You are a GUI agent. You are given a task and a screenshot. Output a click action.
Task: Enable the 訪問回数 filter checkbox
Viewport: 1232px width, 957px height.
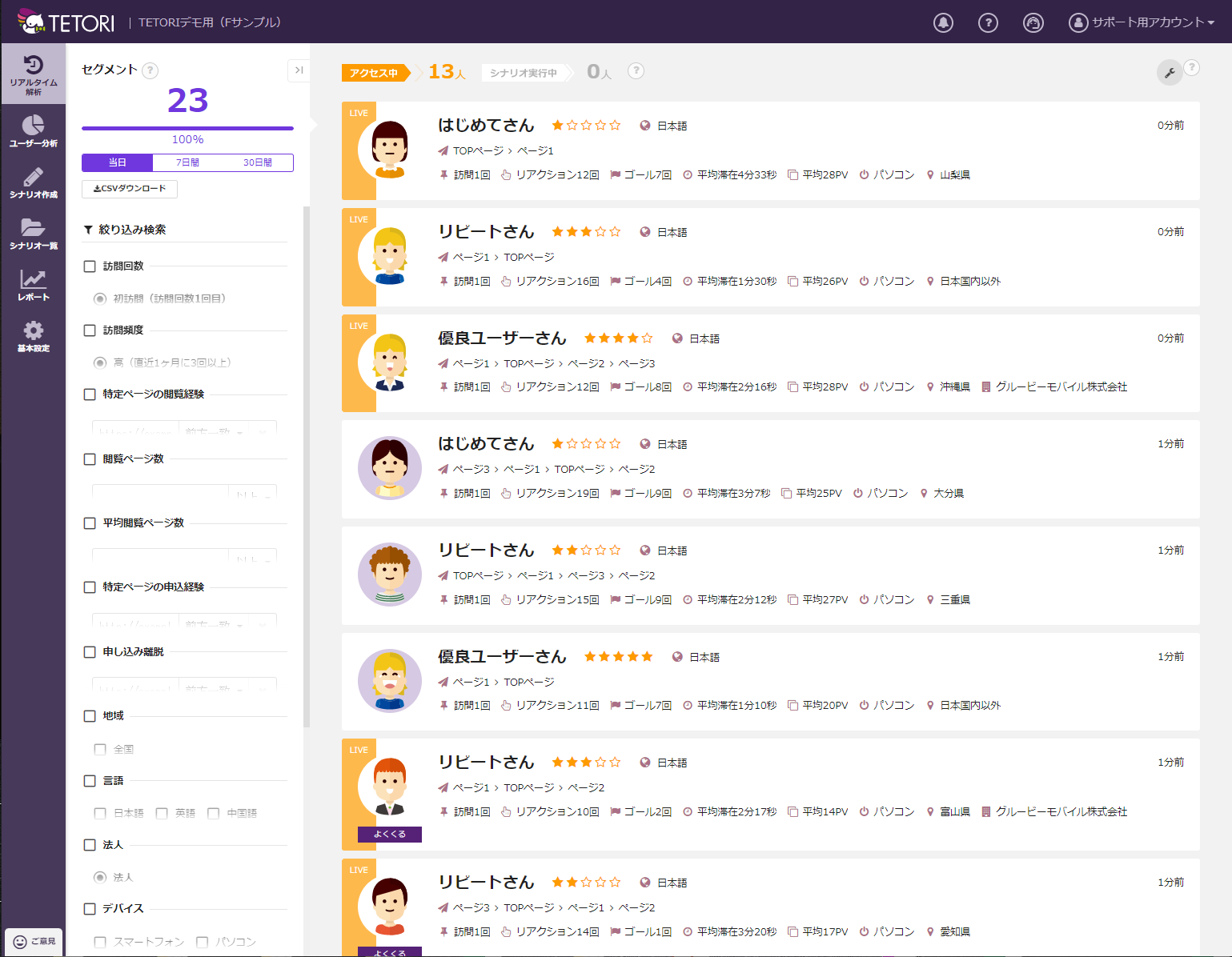click(89, 266)
